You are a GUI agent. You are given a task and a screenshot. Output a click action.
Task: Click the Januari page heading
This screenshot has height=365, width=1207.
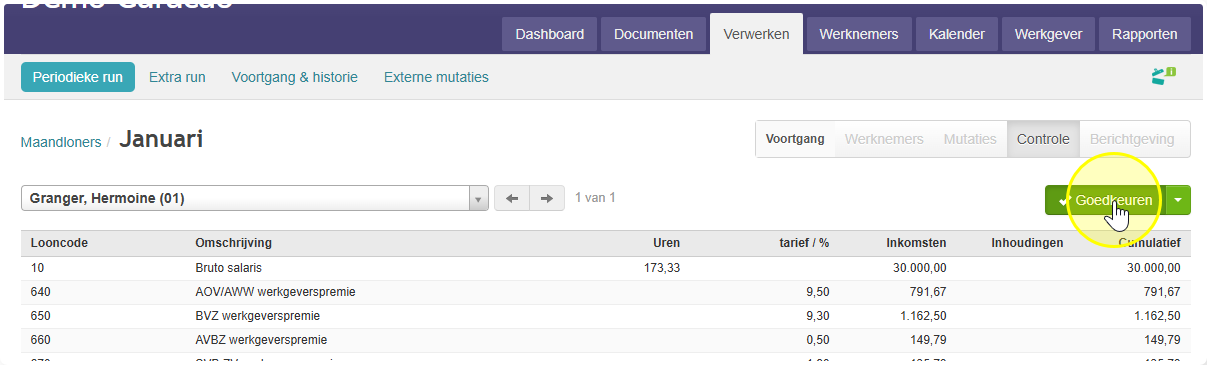click(161, 139)
